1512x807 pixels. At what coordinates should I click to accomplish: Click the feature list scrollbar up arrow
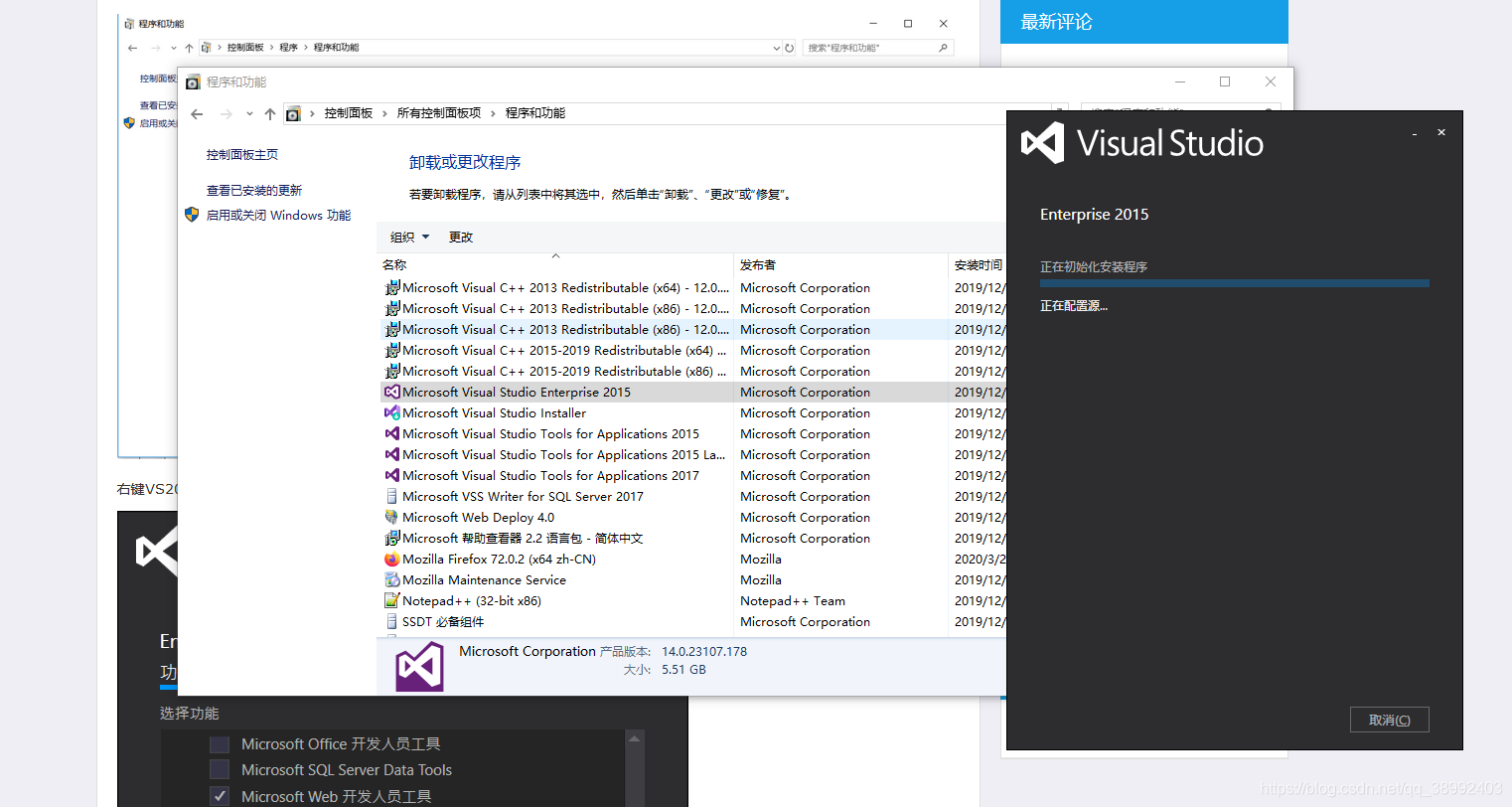pyautogui.click(x=635, y=738)
